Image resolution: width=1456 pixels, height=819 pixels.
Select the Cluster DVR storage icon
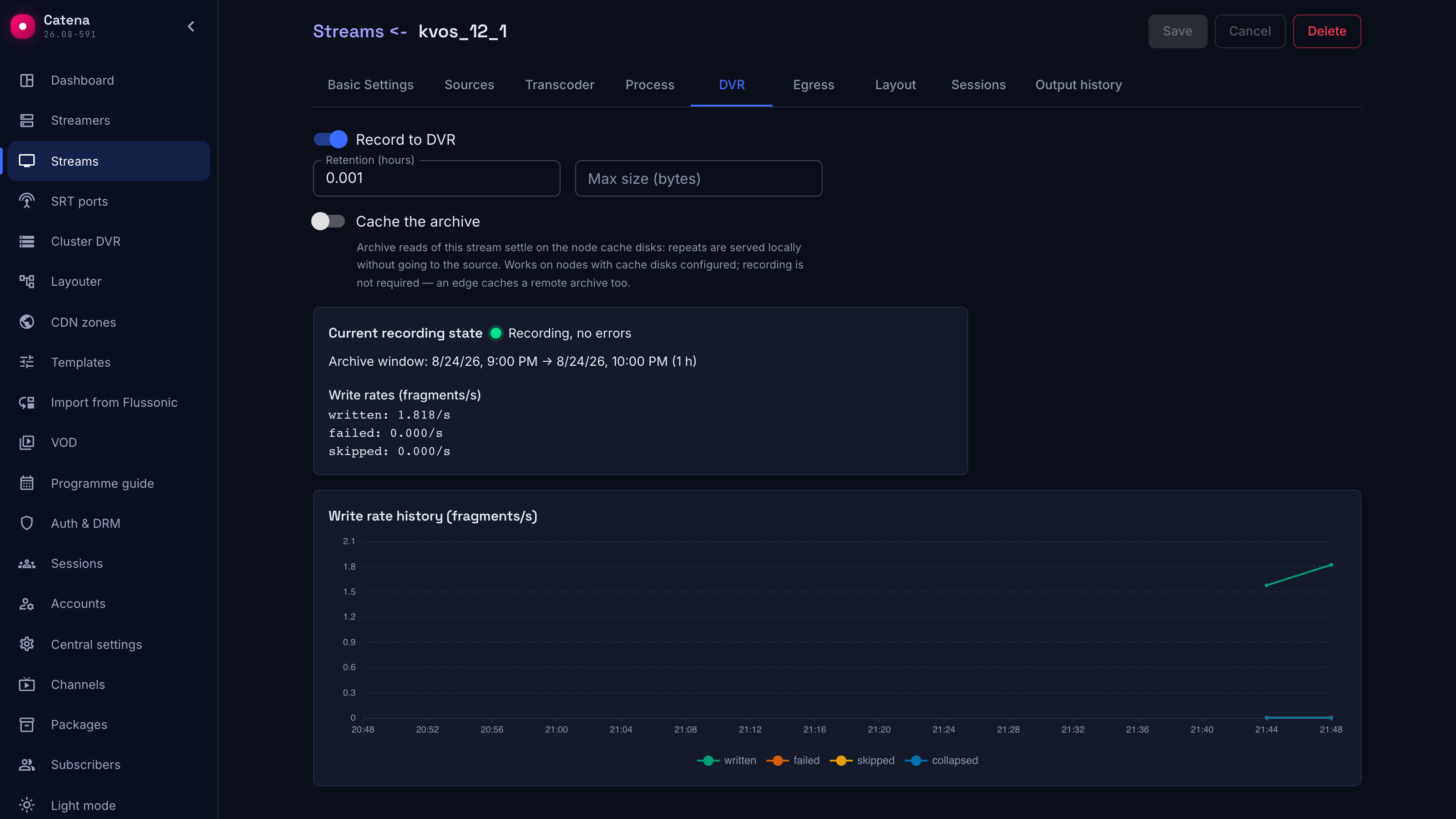pos(26,241)
